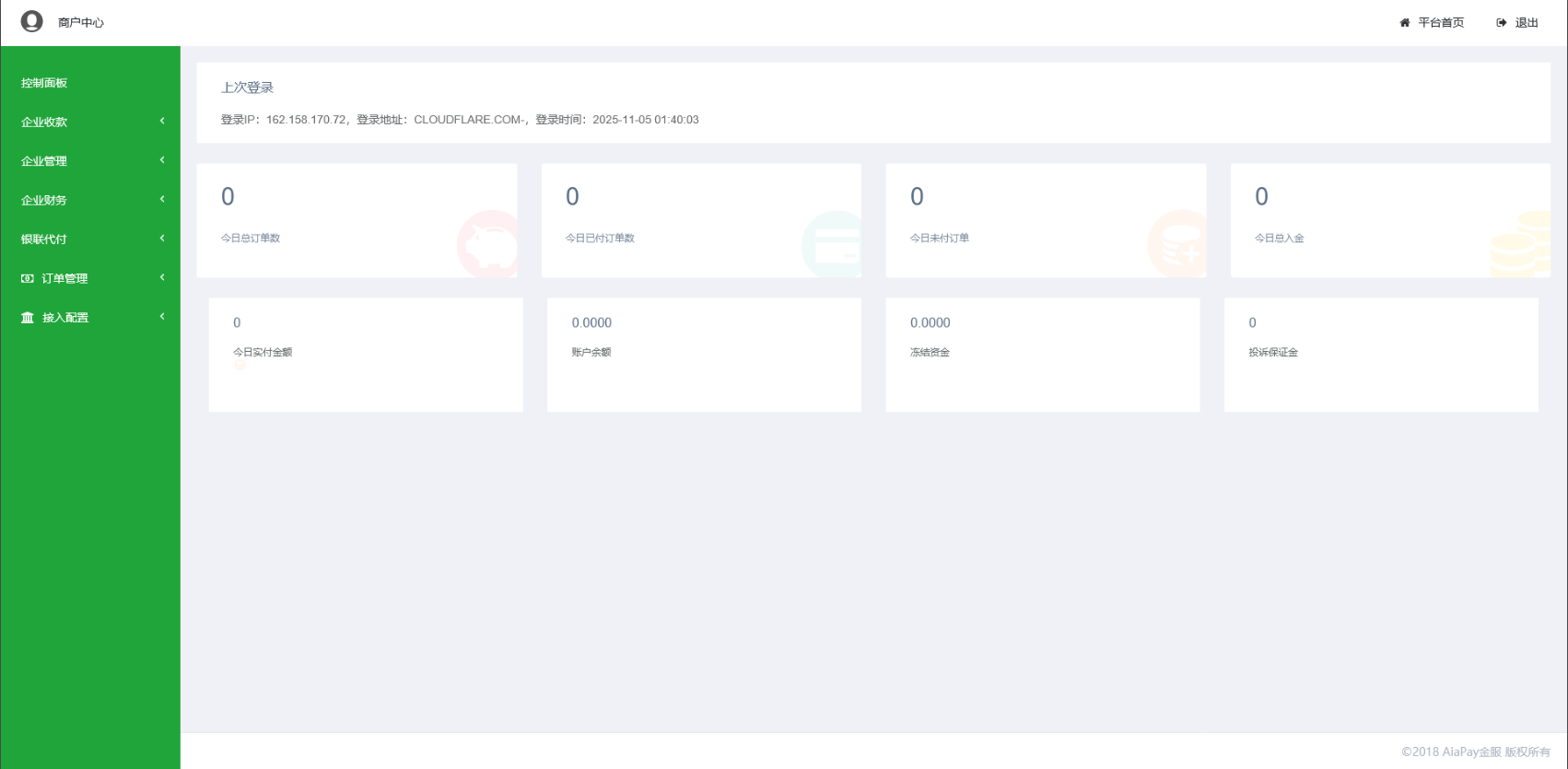Viewport: 1568px width, 769px height.
Task: Click 退出 to log out
Action: pyautogui.click(x=1527, y=23)
